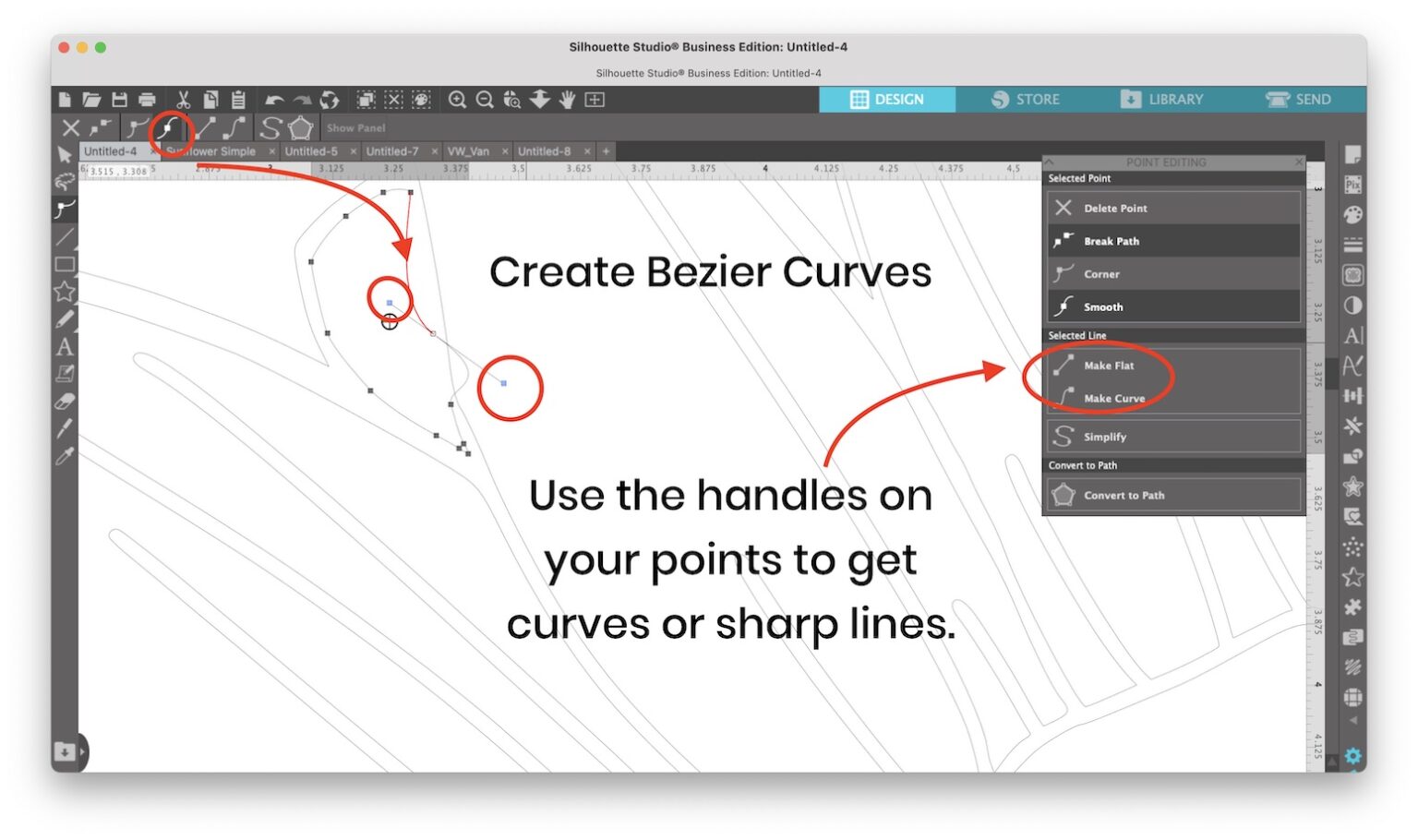Select the Pan Using Hand tool

[566, 100]
